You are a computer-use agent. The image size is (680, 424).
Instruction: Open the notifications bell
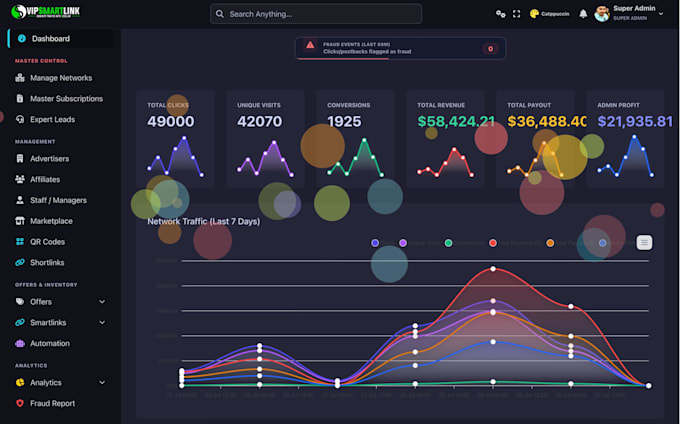583,14
